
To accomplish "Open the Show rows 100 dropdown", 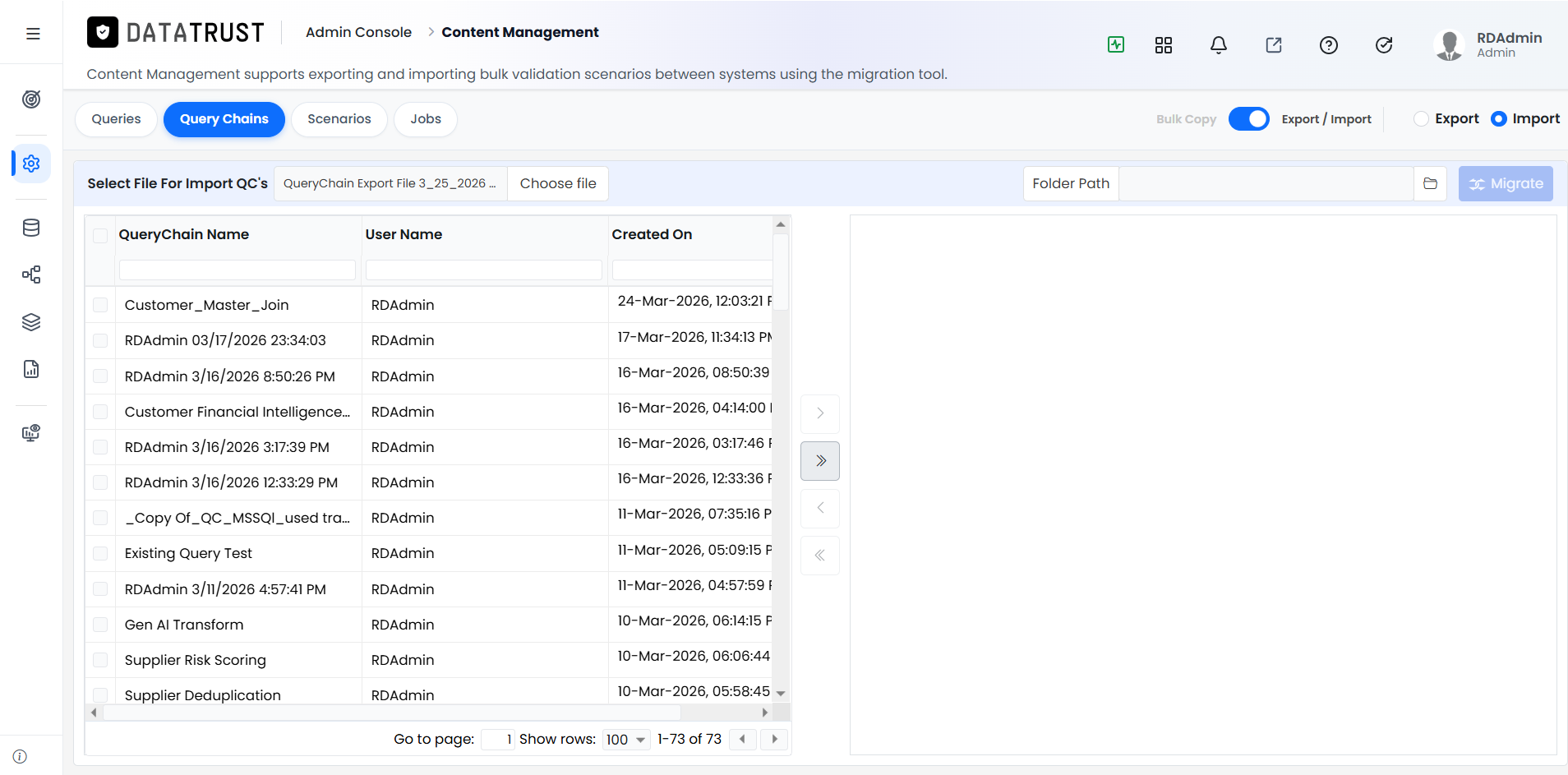I will point(626,740).
